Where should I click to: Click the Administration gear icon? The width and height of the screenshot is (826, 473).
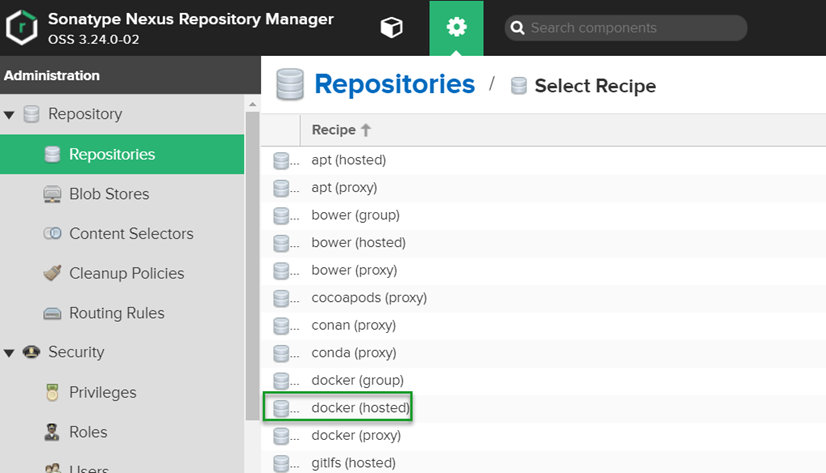coord(456,28)
